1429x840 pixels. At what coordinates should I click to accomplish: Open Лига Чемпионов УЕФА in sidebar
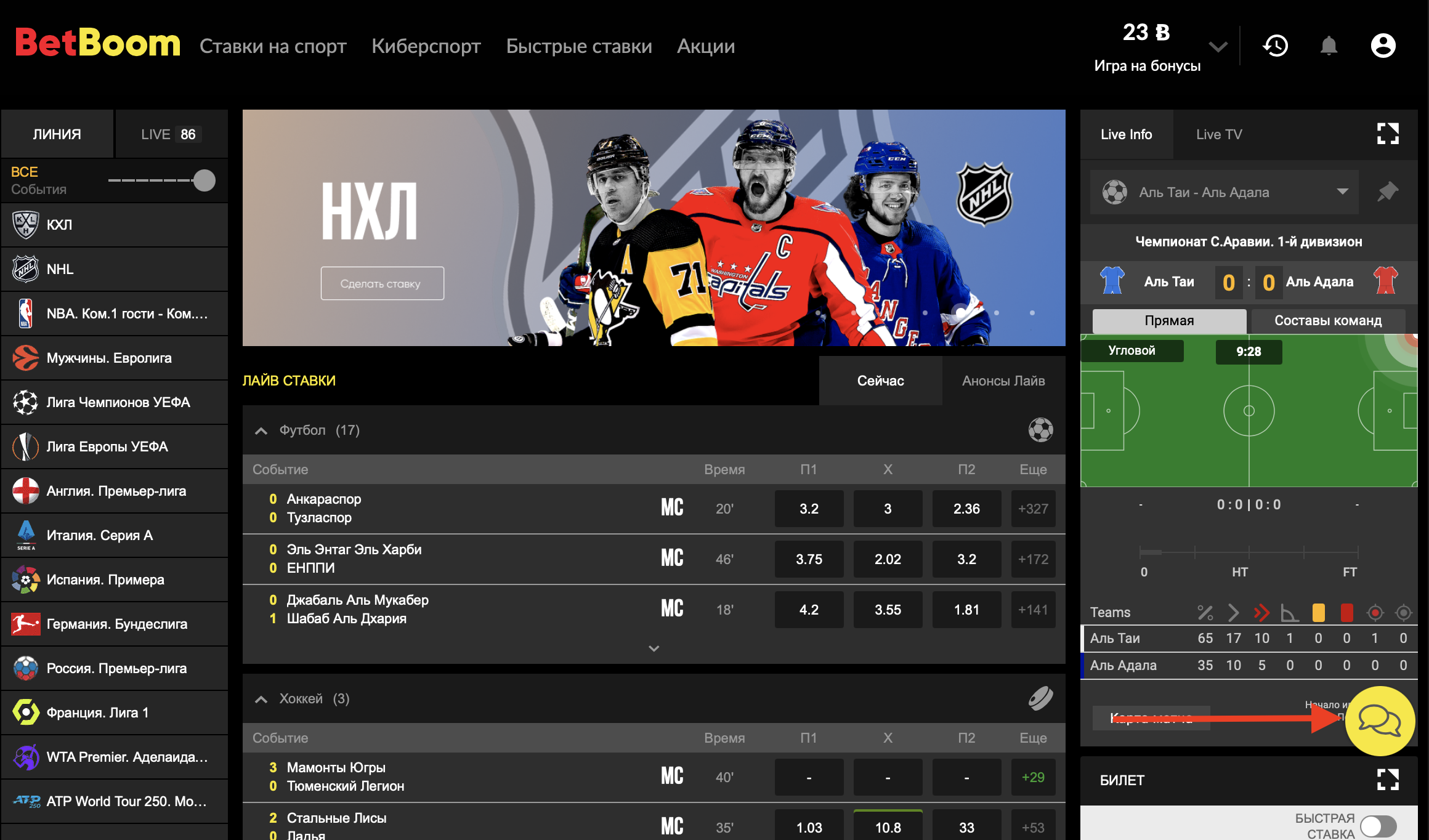115,402
